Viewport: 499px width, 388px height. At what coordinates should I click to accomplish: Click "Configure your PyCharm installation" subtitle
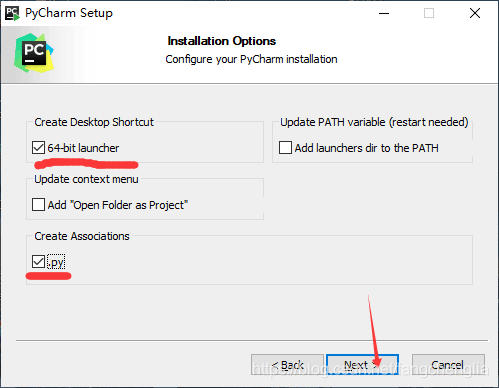(251, 59)
